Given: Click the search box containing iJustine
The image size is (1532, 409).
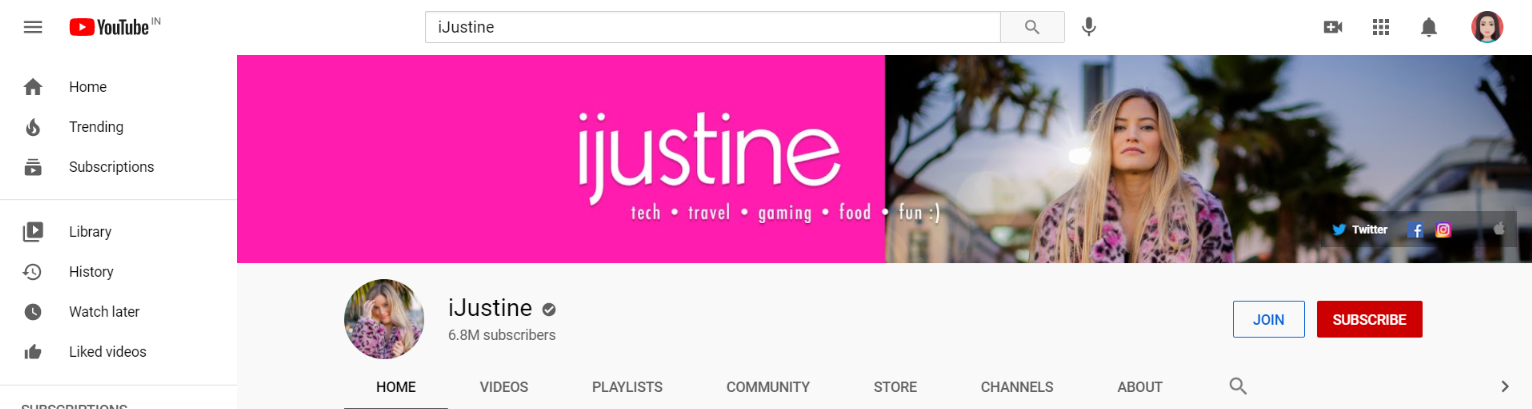Looking at the screenshot, I should (713, 27).
